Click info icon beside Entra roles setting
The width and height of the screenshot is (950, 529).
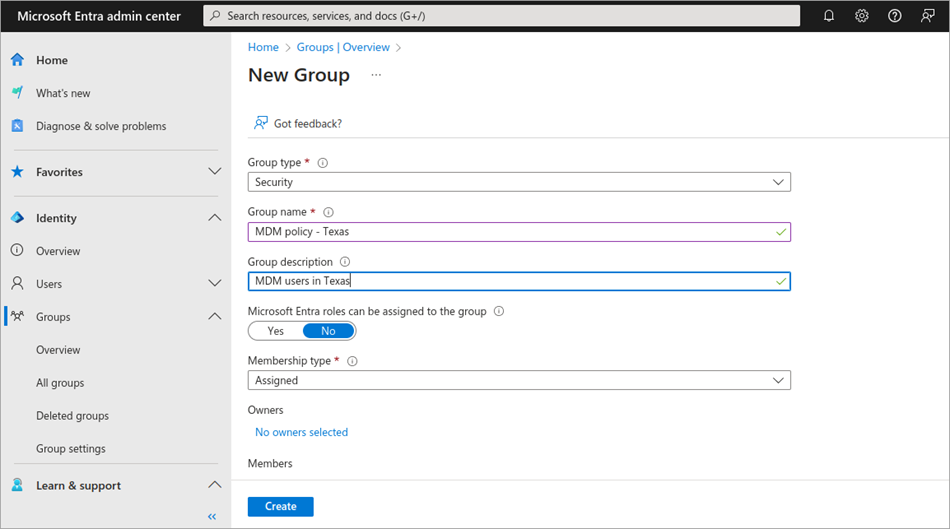pyautogui.click(x=499, y=311)
